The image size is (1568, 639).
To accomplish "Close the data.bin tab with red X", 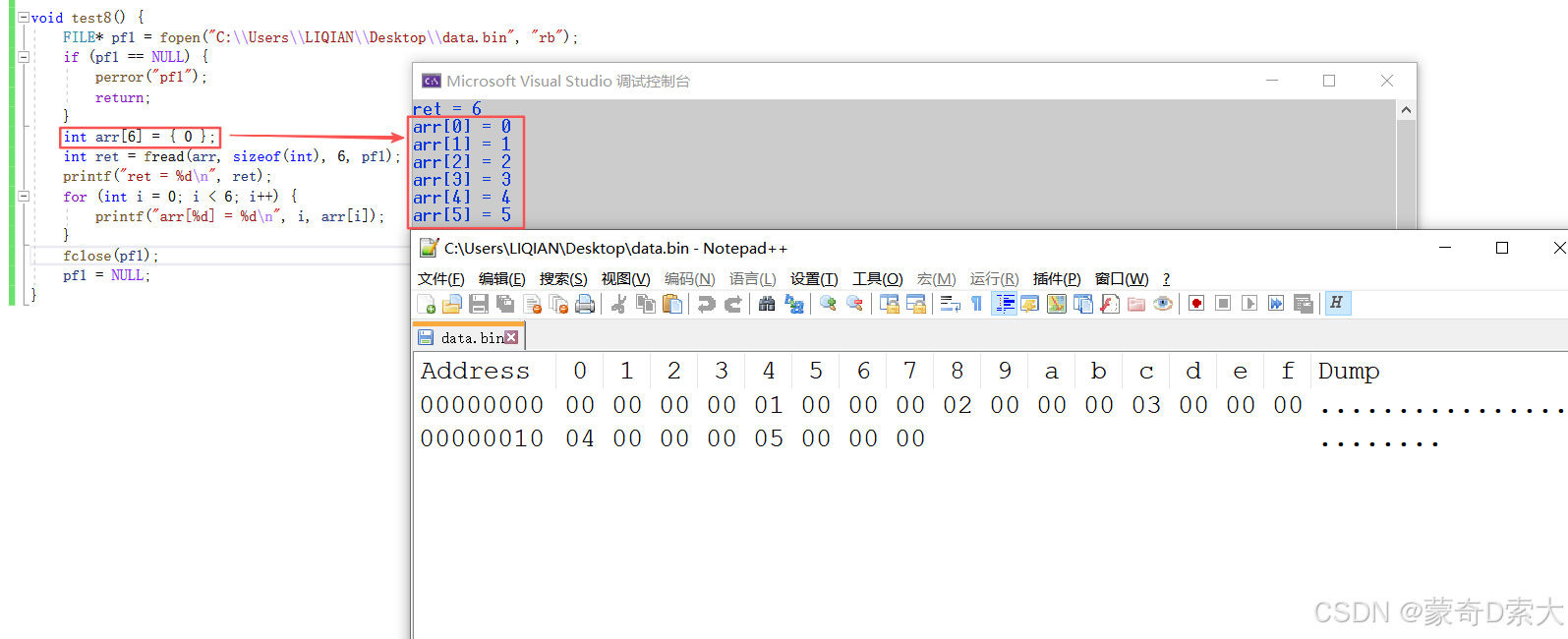I will pos(511,337).
